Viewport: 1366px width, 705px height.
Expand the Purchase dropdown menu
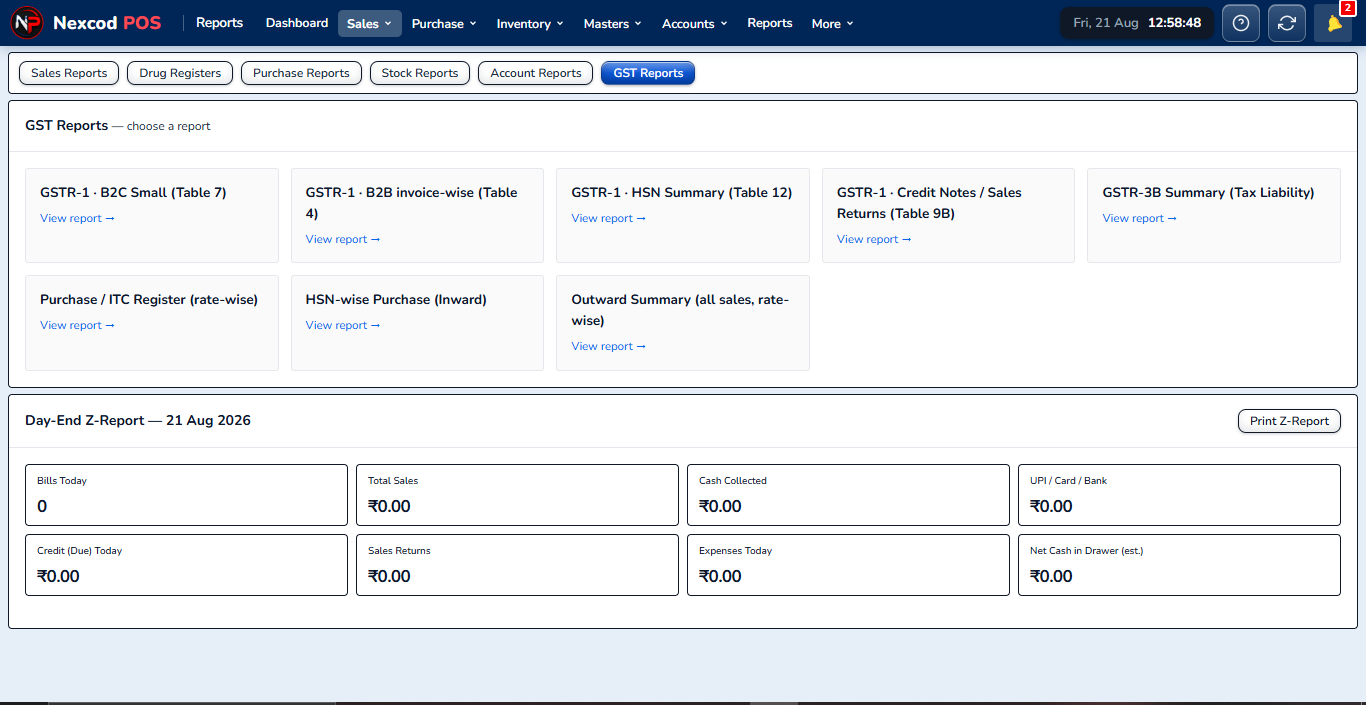(x=444, y=23)
